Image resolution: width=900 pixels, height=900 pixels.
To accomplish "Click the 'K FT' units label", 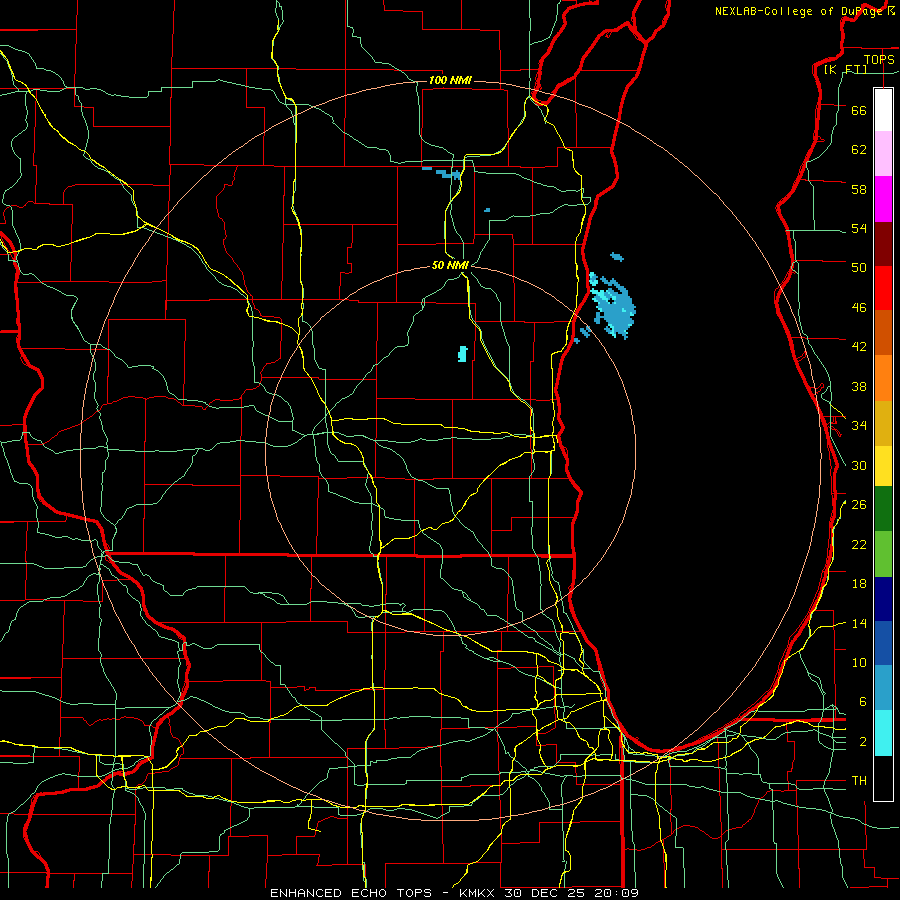I will click(845, 69).
